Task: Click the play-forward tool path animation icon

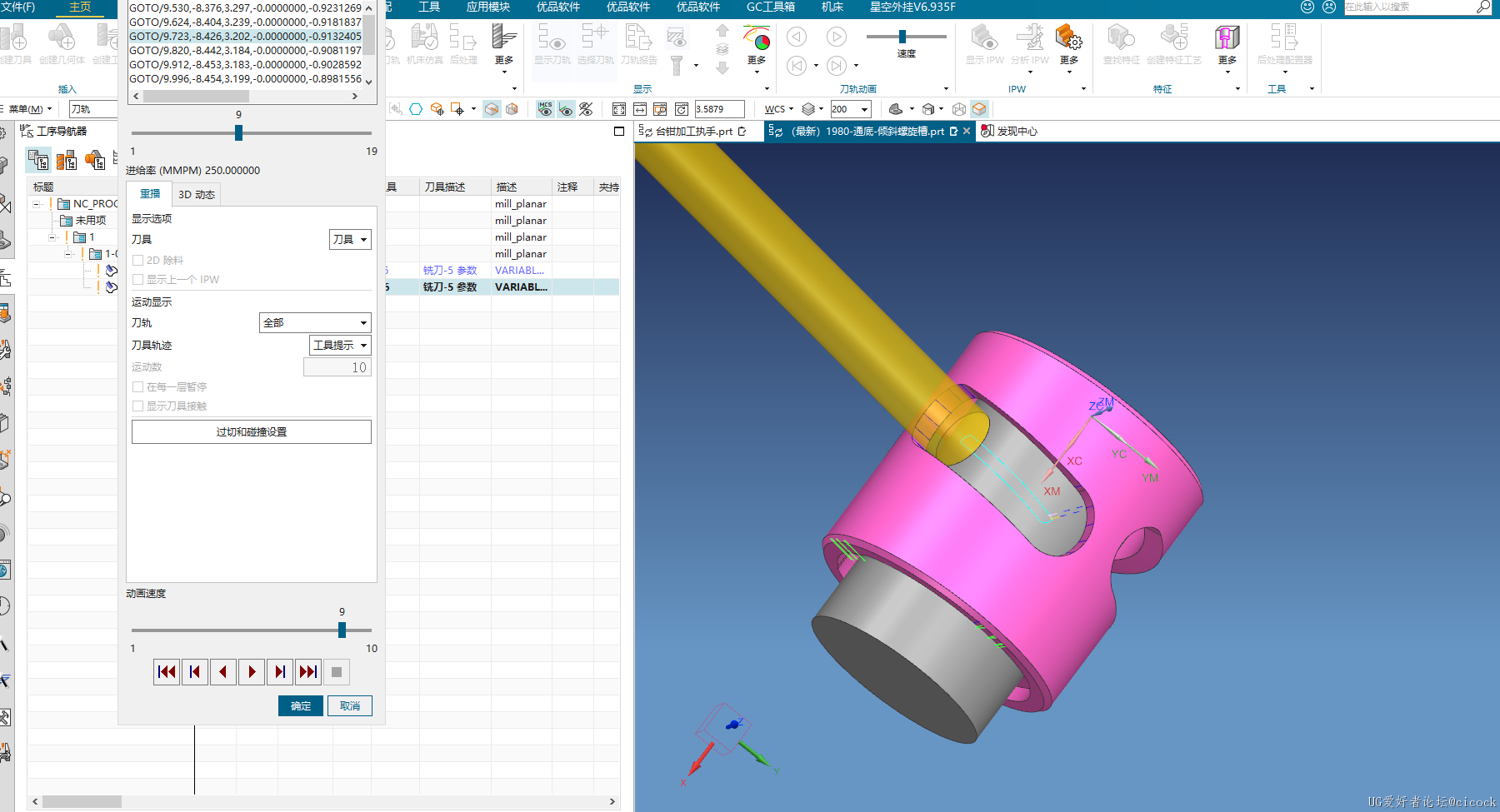Action: (x=836, y=37)
